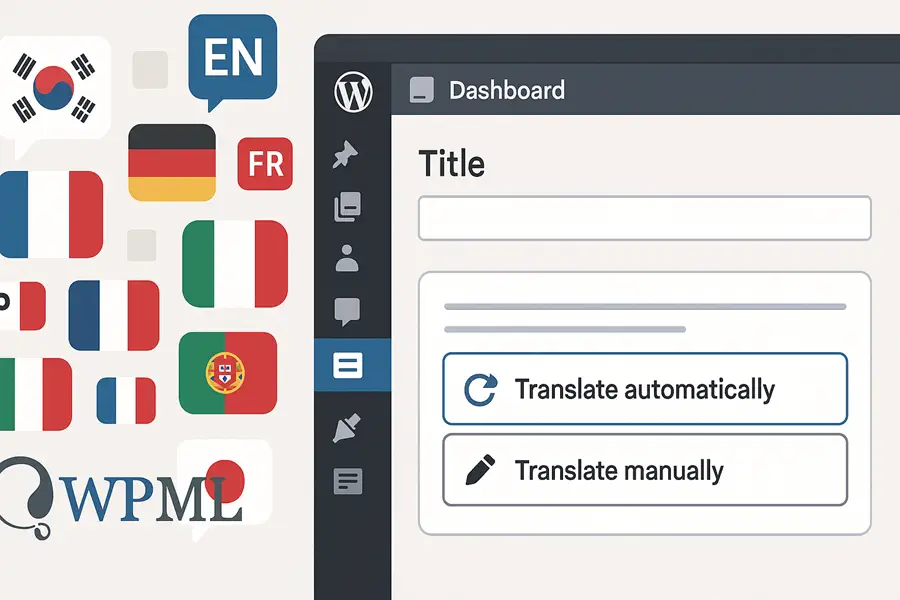Click the text-lines icon at sidebar bottom
This screenshot has width=900, height=600.
coord(348,481)
